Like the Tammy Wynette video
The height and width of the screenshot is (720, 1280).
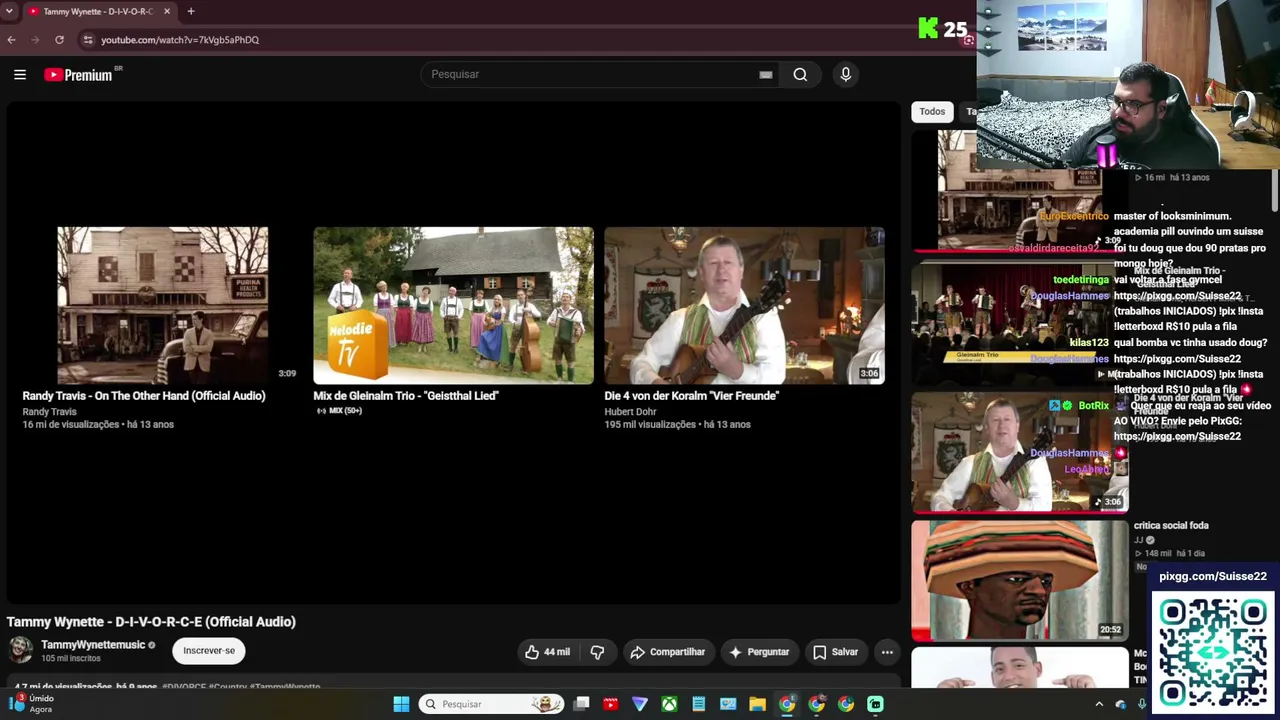click(546, 652)
